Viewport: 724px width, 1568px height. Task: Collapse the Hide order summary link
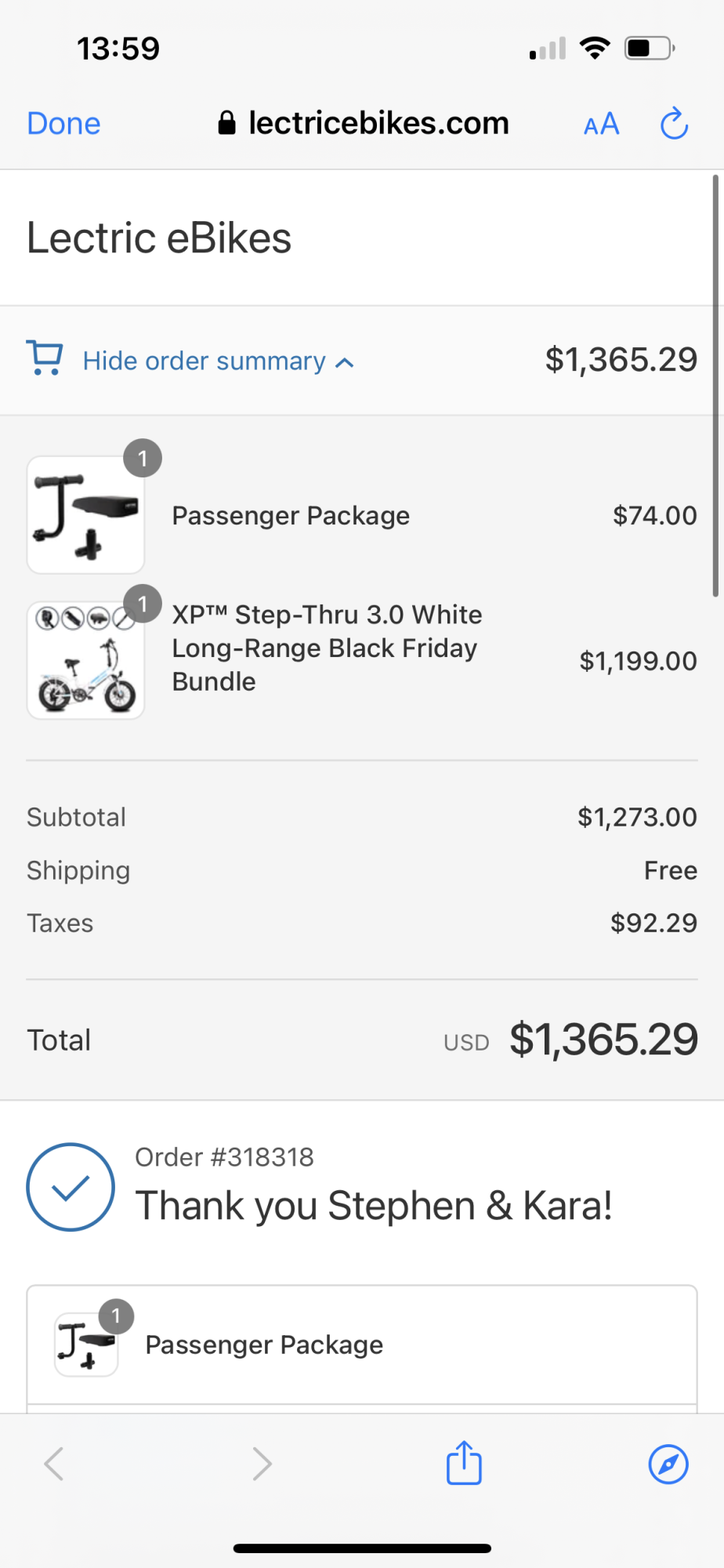[204, 361]
